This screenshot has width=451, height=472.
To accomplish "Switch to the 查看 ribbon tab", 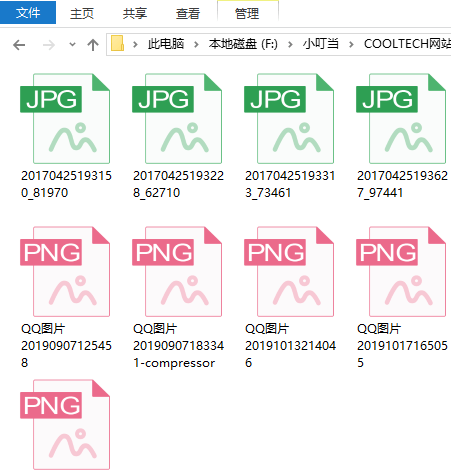I will pyautogui.click(x=188, y=13).
